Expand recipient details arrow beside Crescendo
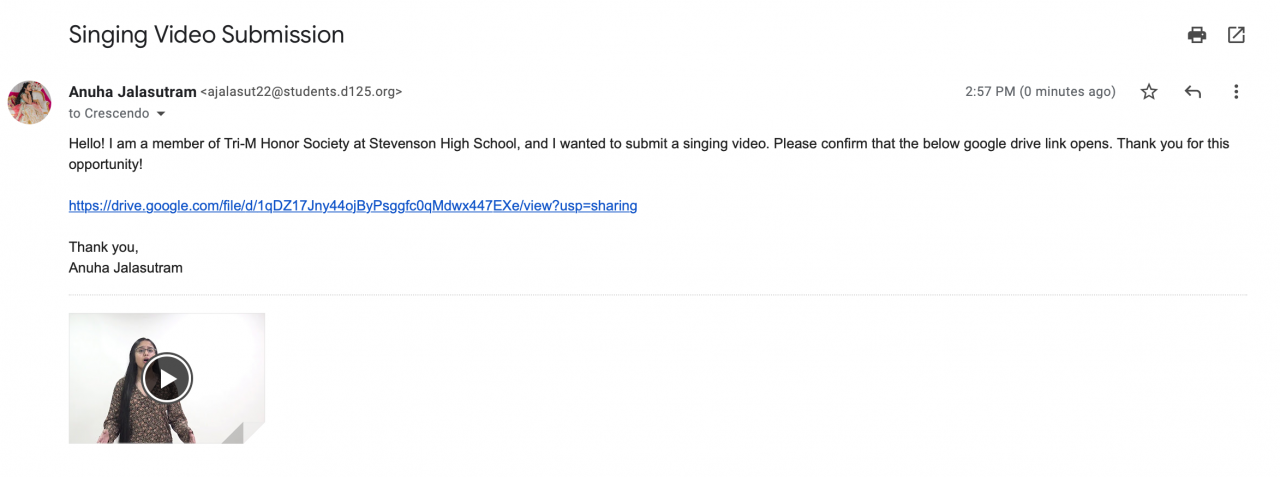This screenshot has height=477, width=1280. (x=161, y=114)
